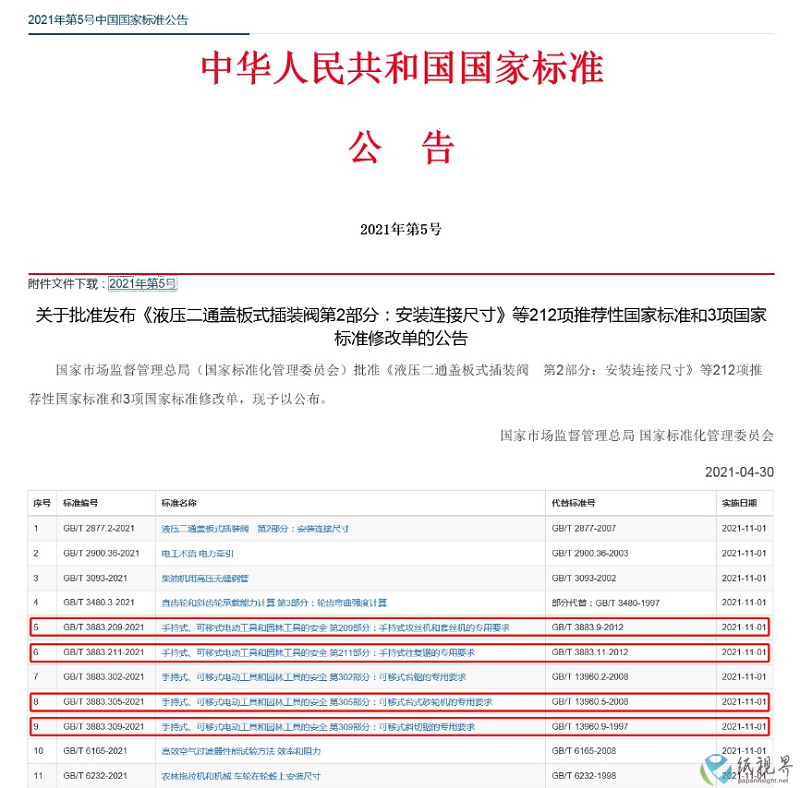Open the 第302部分 可移式台锯 standard link
The image size is (800, 788).
coord(314,677)
